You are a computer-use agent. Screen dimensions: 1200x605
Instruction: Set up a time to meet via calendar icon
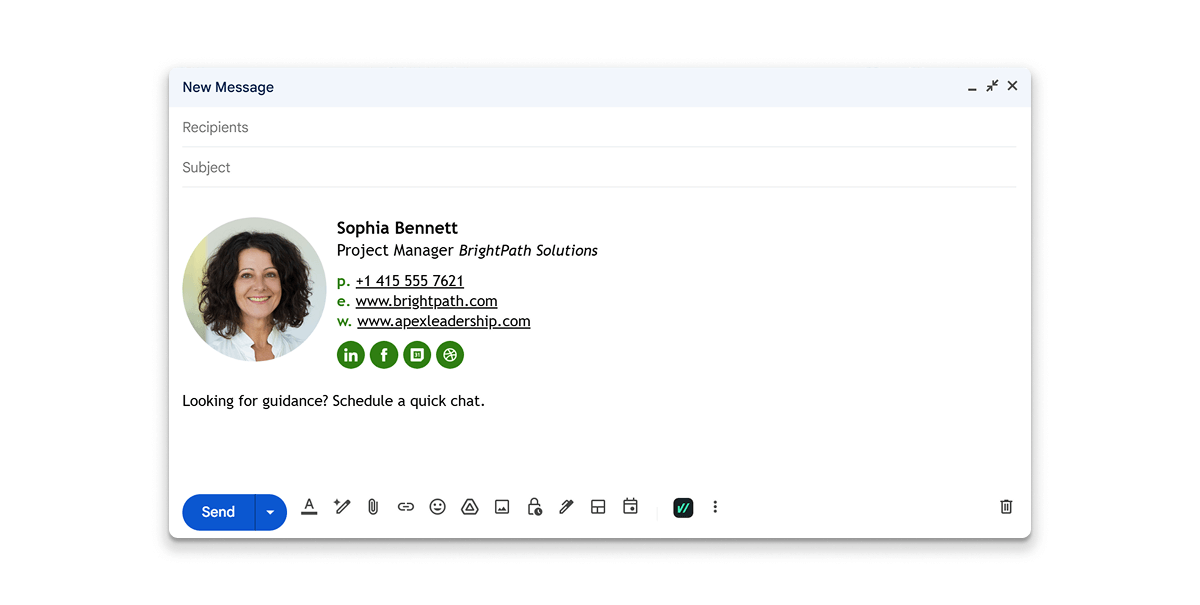point(630,507)
